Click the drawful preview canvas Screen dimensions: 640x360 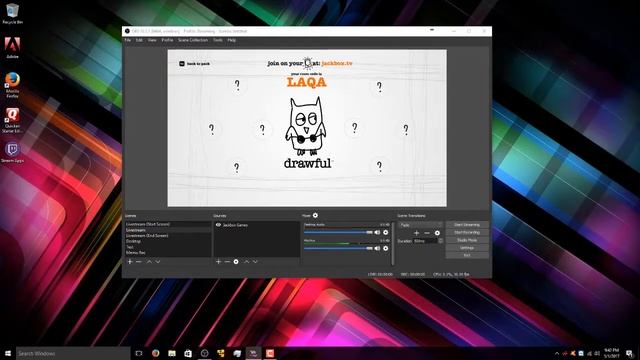click(307, 128)
